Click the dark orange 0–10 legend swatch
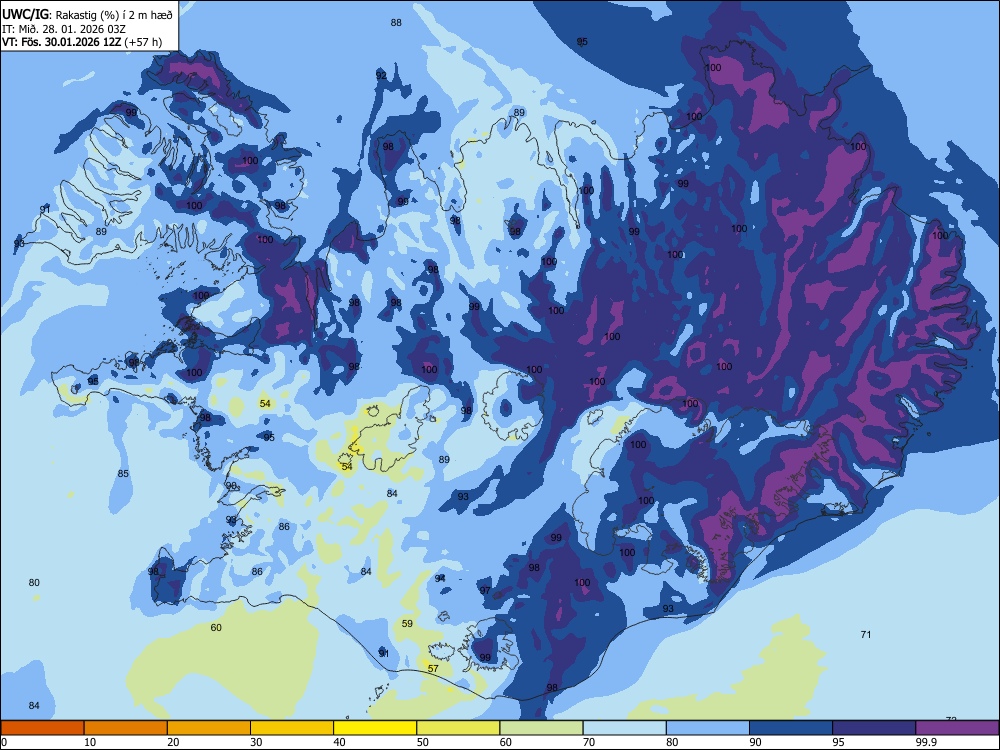 tap(42, 728)
